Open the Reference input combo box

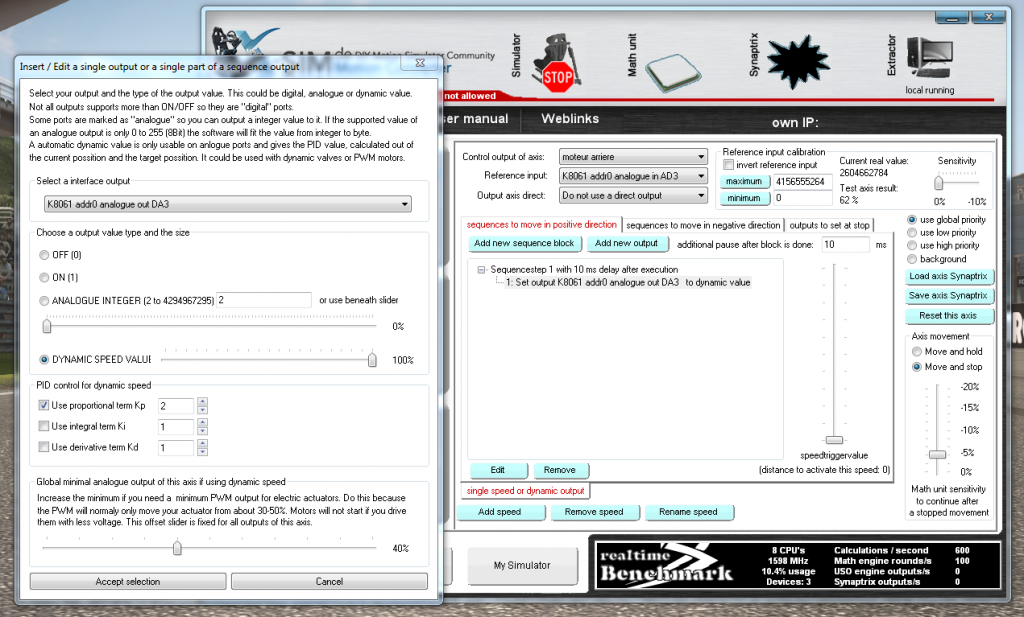coord(633,176)
